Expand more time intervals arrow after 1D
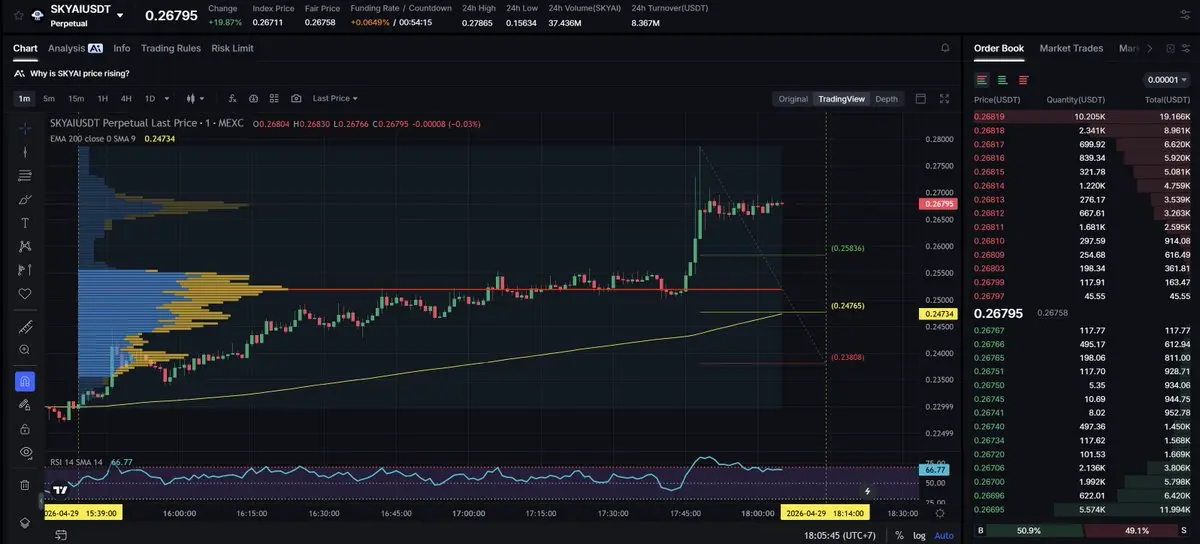Viewport: 1200px width, 544px height. click(x=165, y=99)
